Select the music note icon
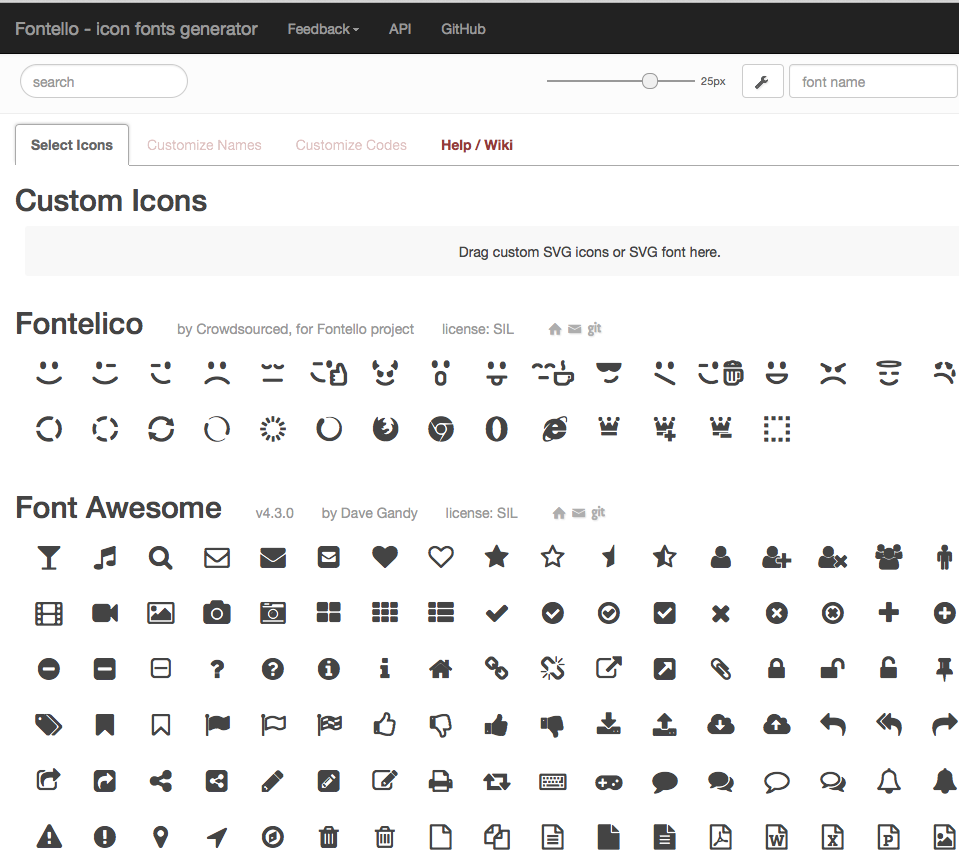This screenshot has width=959, height=852. (105, 557)
